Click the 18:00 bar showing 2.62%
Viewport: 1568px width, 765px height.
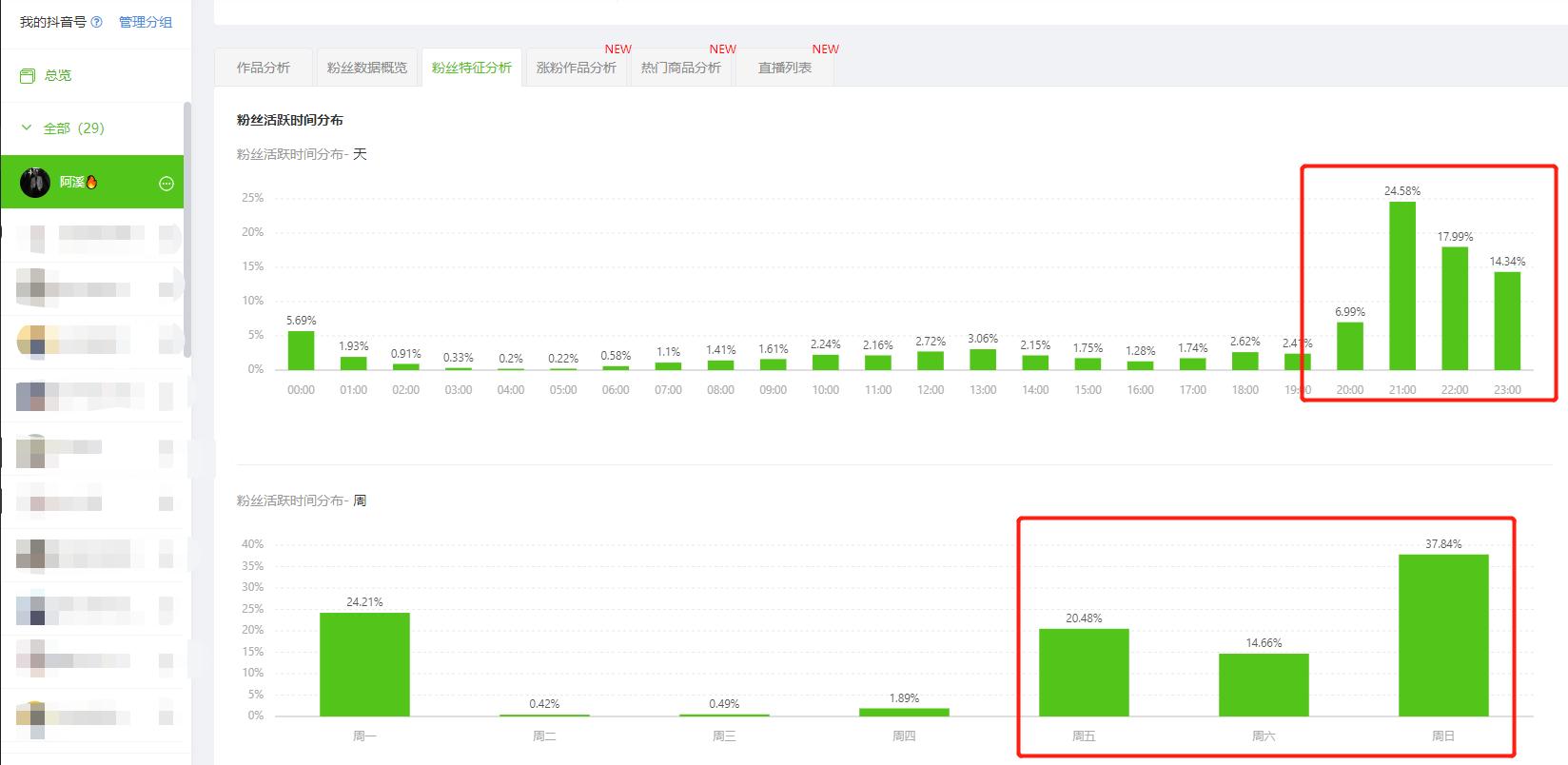tap(1245, 361)
